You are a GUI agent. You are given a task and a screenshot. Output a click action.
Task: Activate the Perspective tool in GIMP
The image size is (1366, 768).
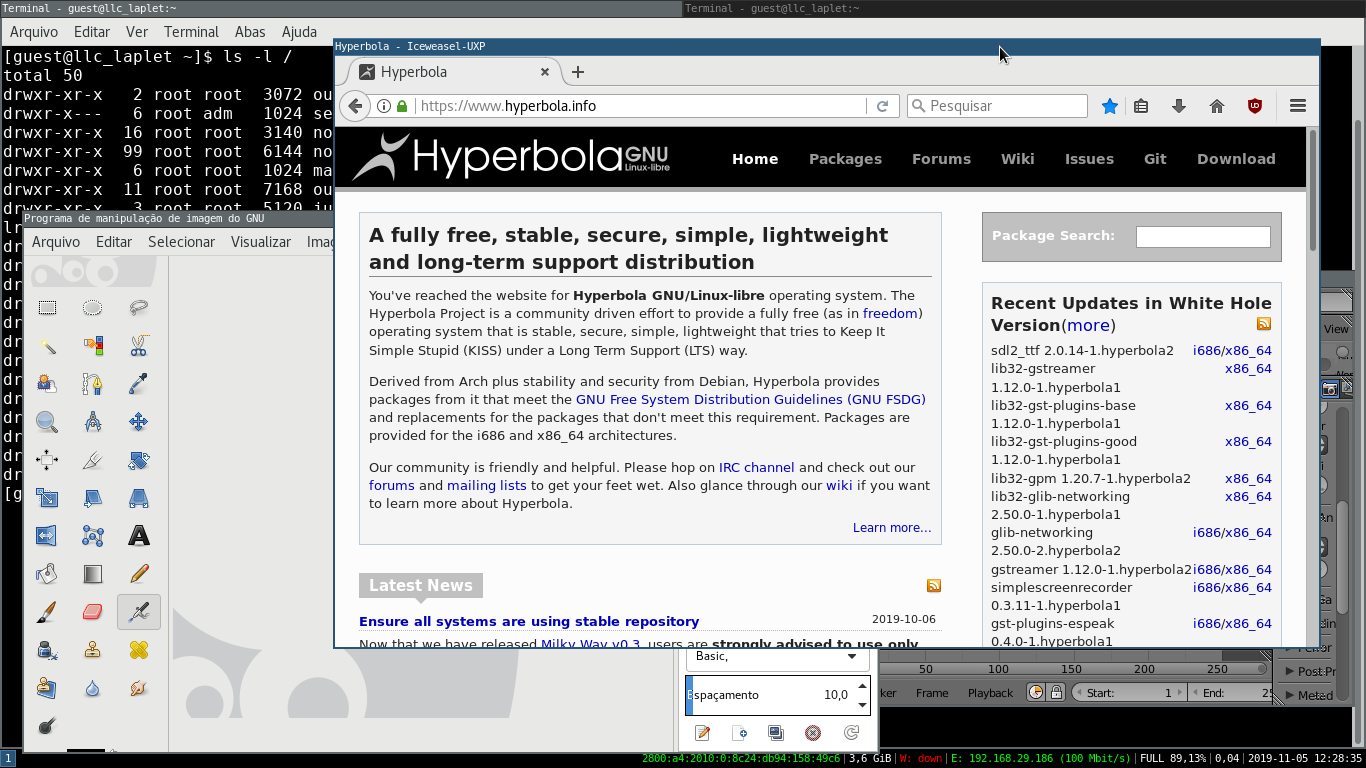click(x=139, y=498)
